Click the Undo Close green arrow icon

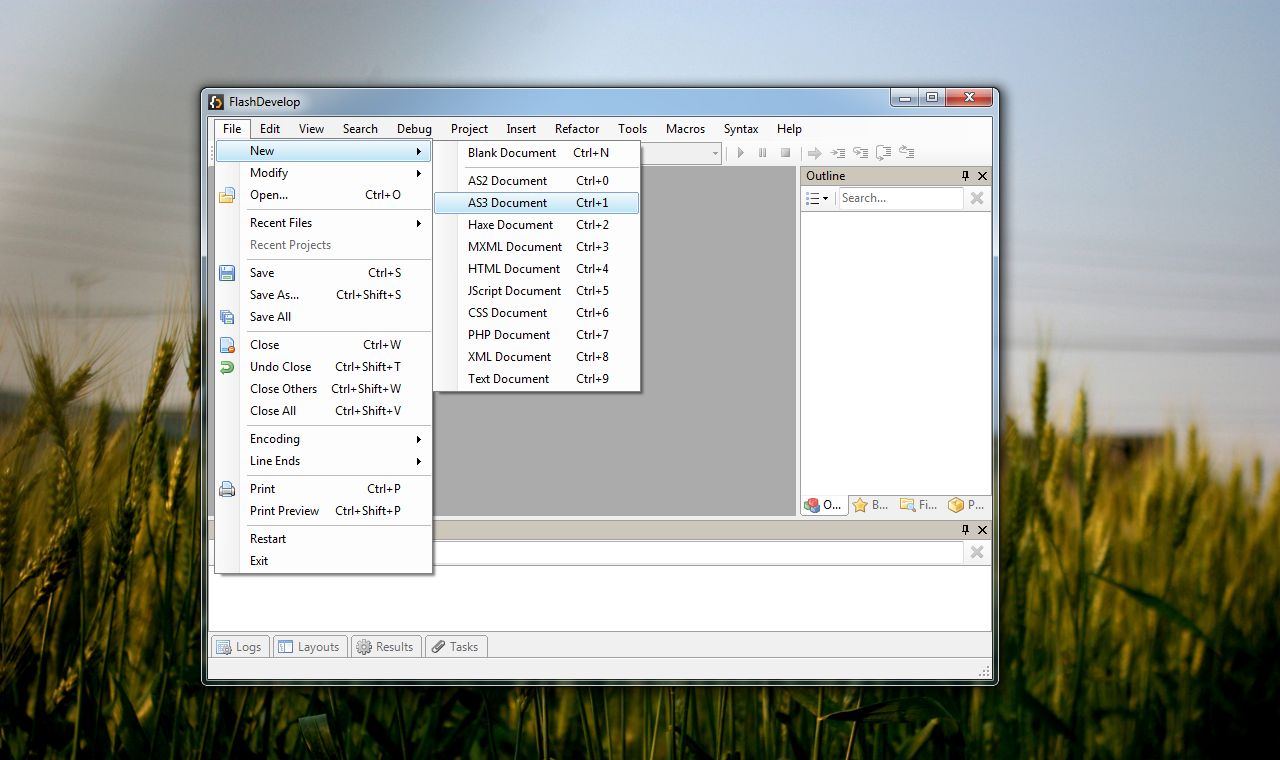(227, 367)
